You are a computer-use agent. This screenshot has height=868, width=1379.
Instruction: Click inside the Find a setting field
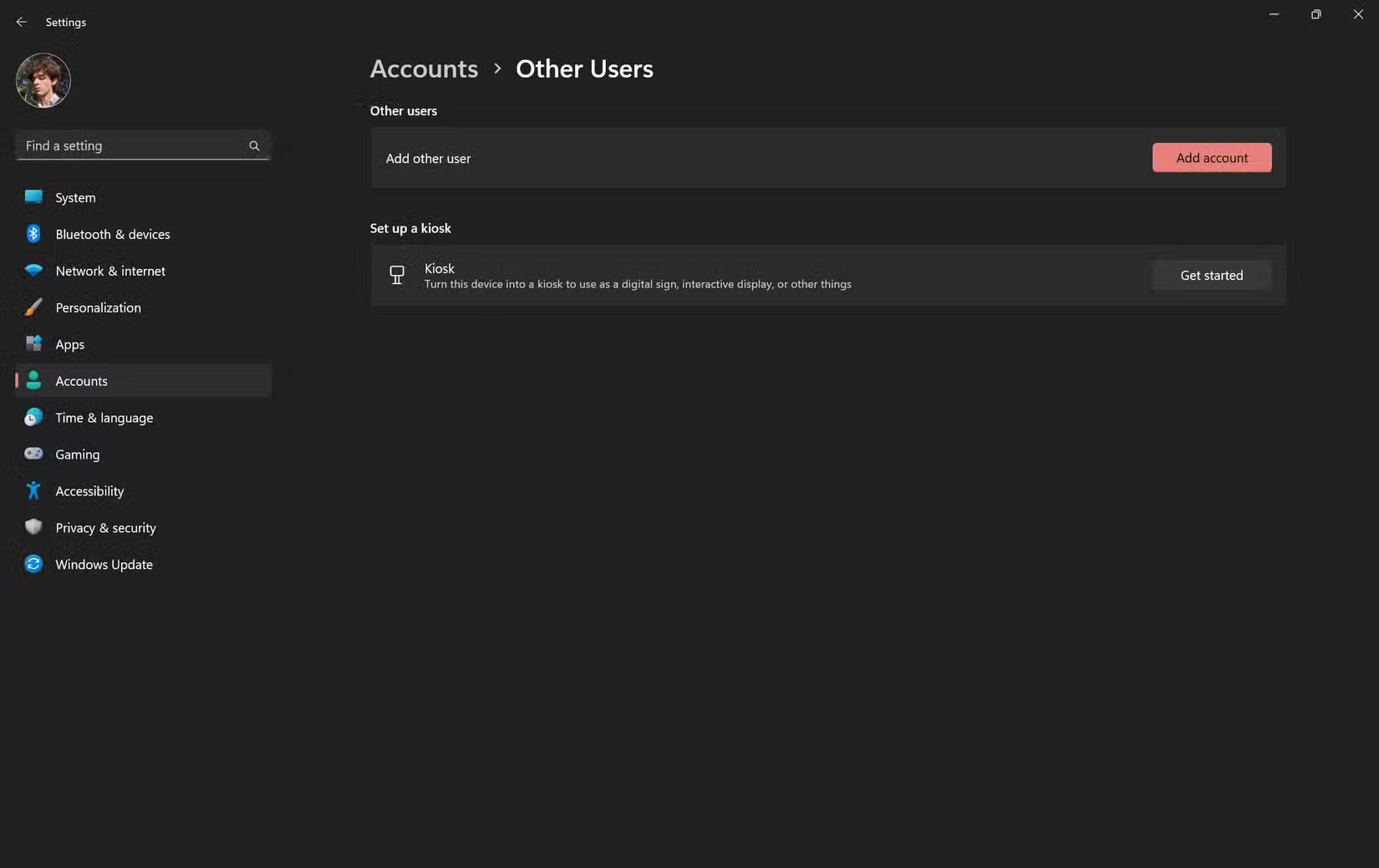125,145
